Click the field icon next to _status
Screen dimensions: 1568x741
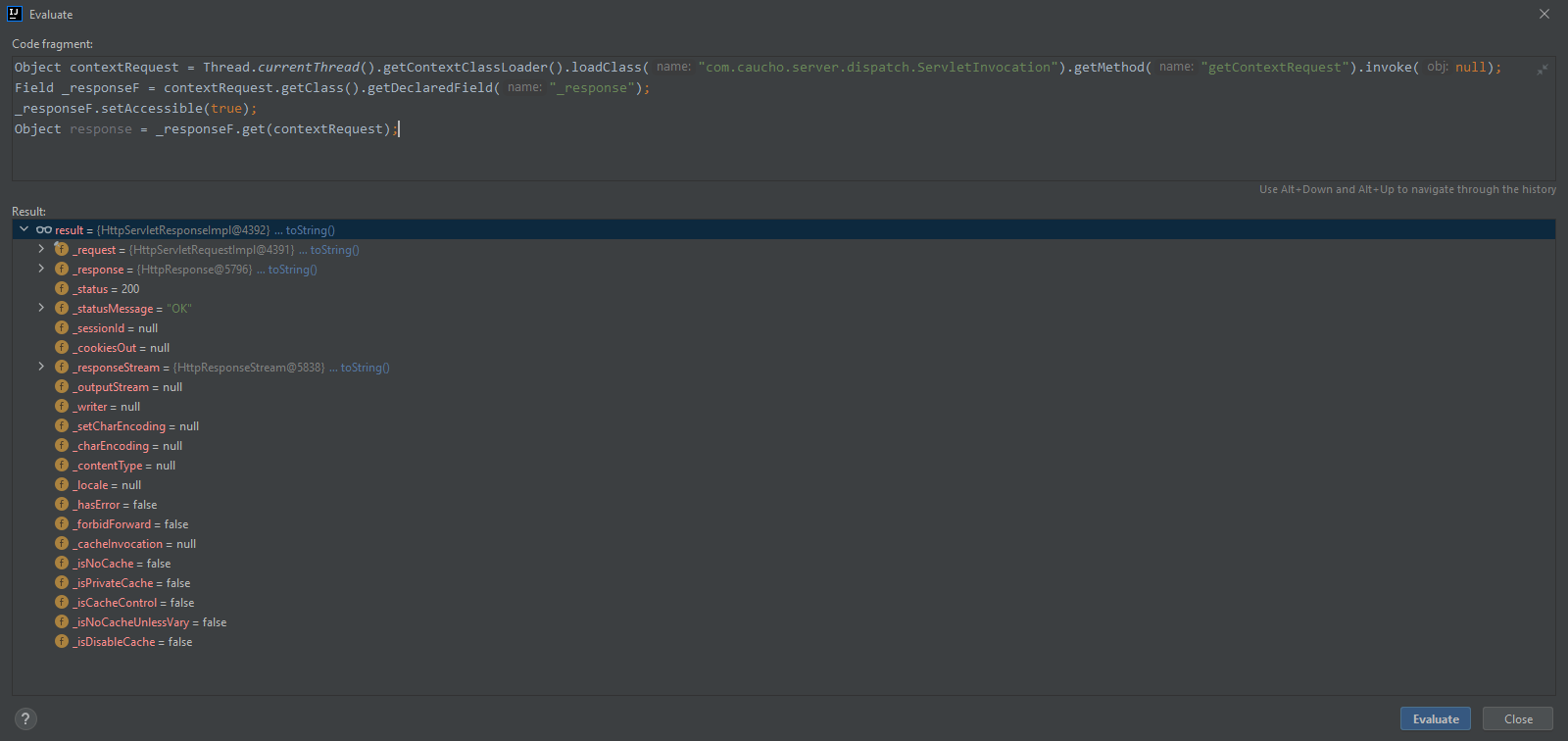[x=62, y=288]
